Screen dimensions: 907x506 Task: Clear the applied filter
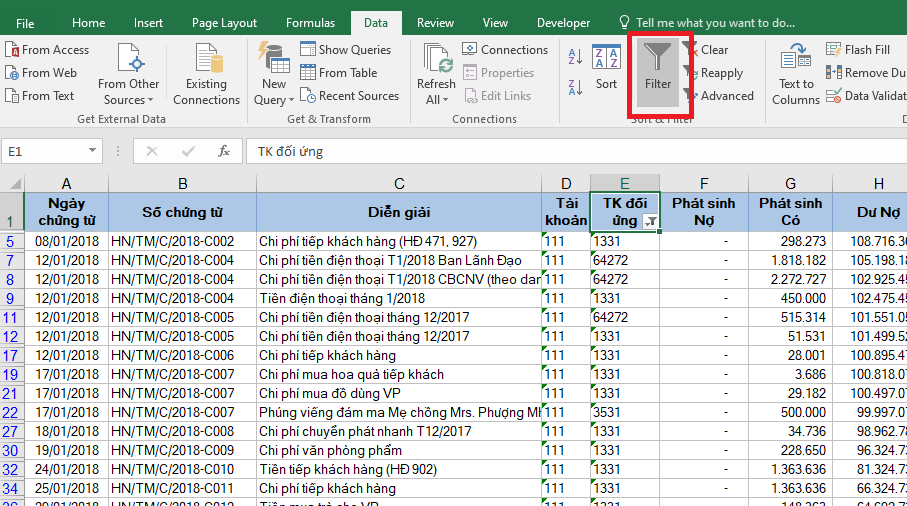pyautogui.click(x=706, y=50)
